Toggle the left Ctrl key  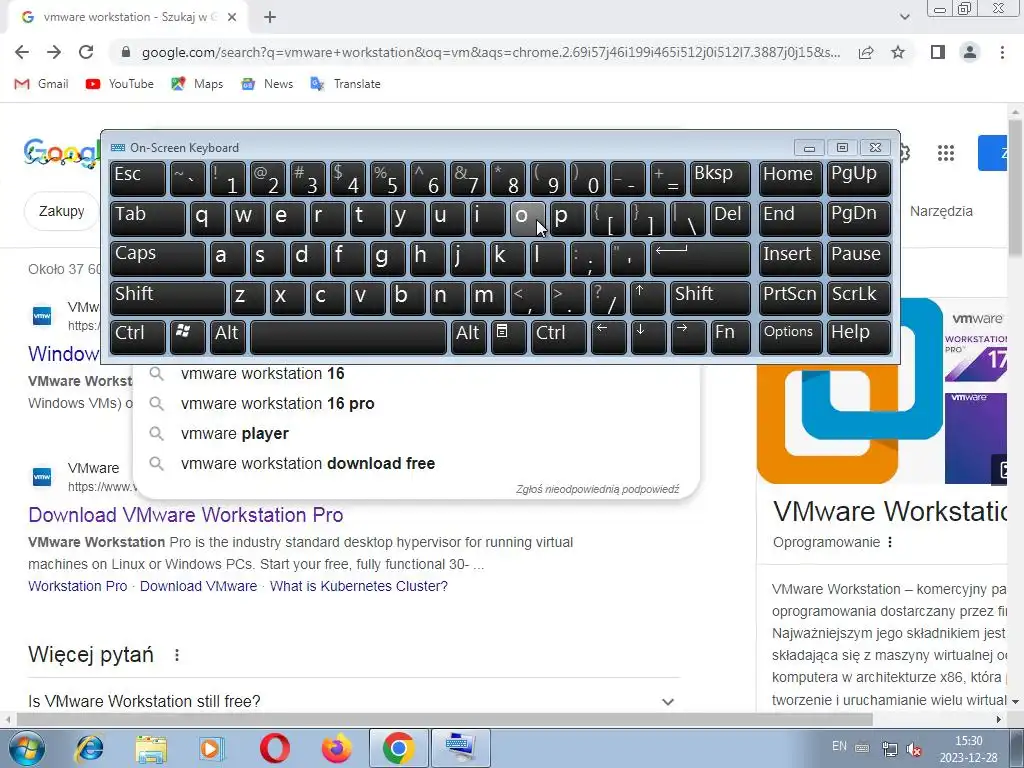138,338
